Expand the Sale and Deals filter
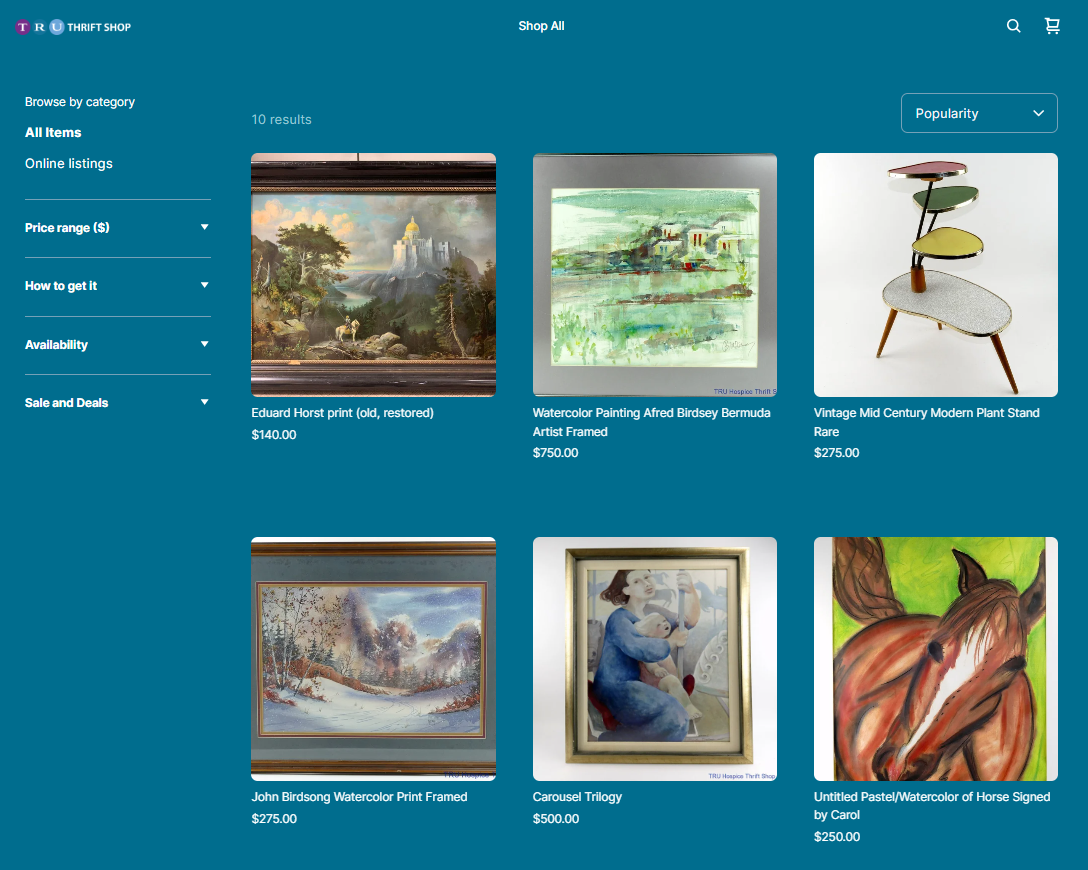This screenshot has height=870, width=1088. 118,403
